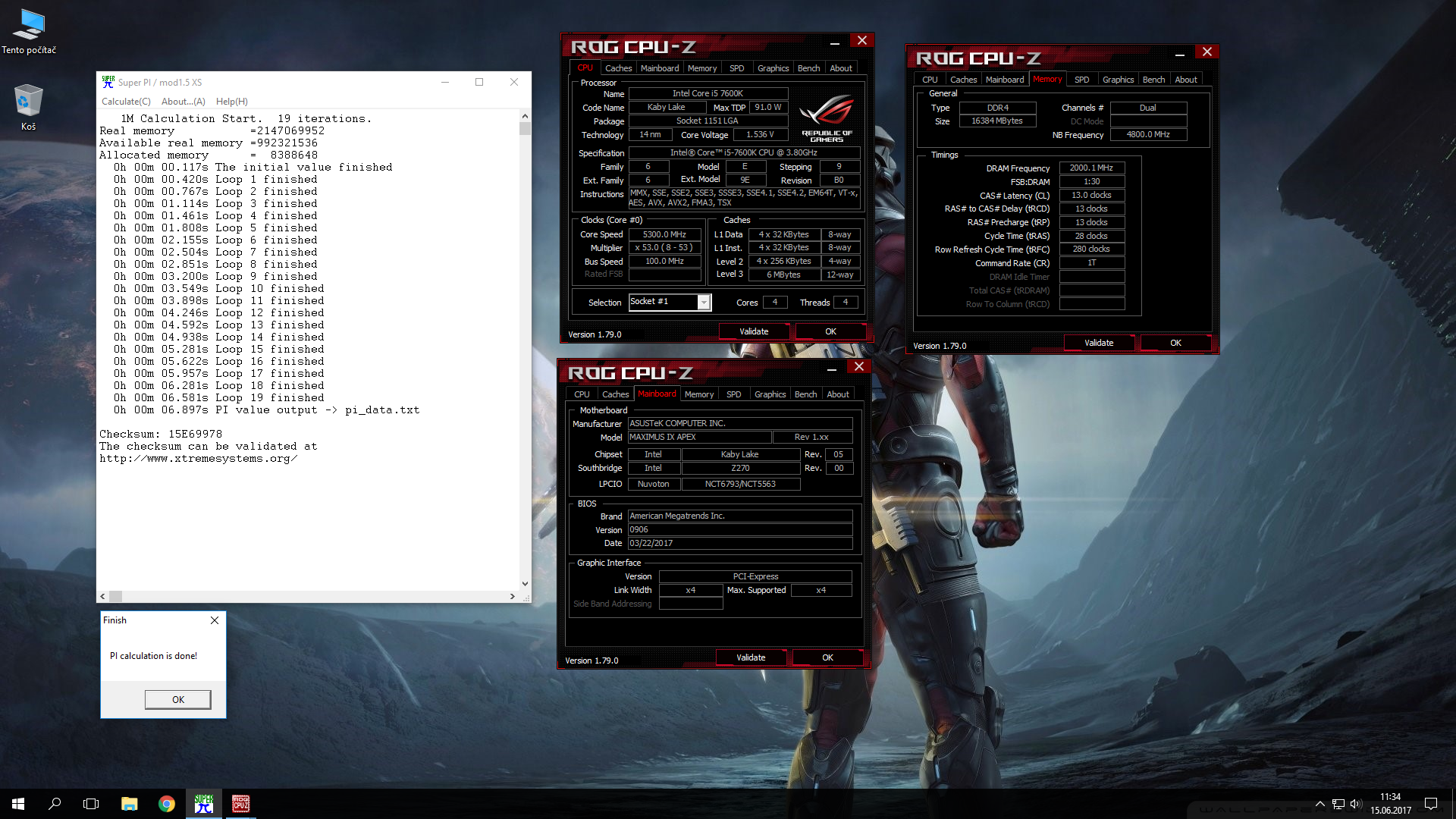This screenshot has height=819, width=1456.
Task: Open File Explorer from the taskbar
Action: point(129,804)
